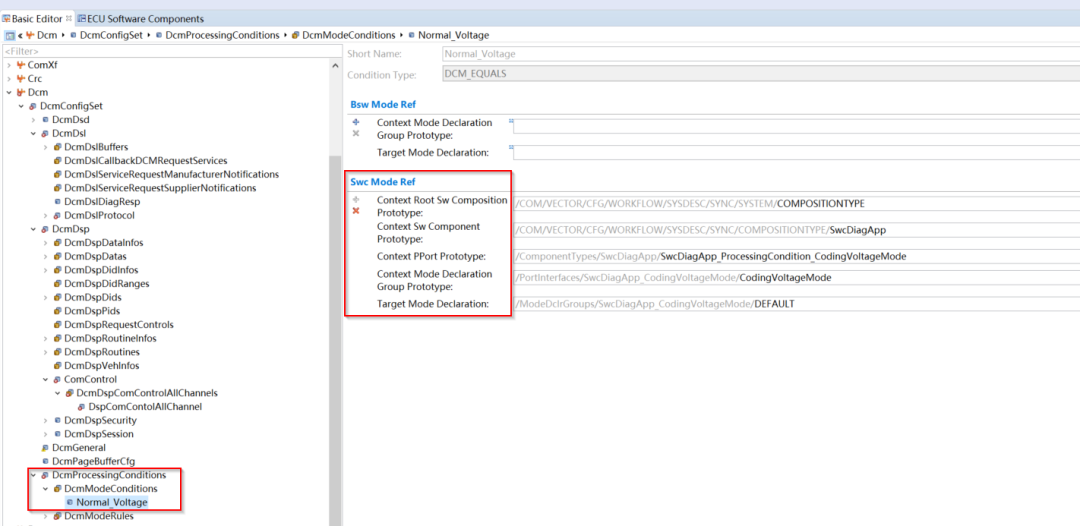Click Normal_Voltage in the breadcrumb path
The height and width of the screenshot is (526, 1080).
[453, 35]
